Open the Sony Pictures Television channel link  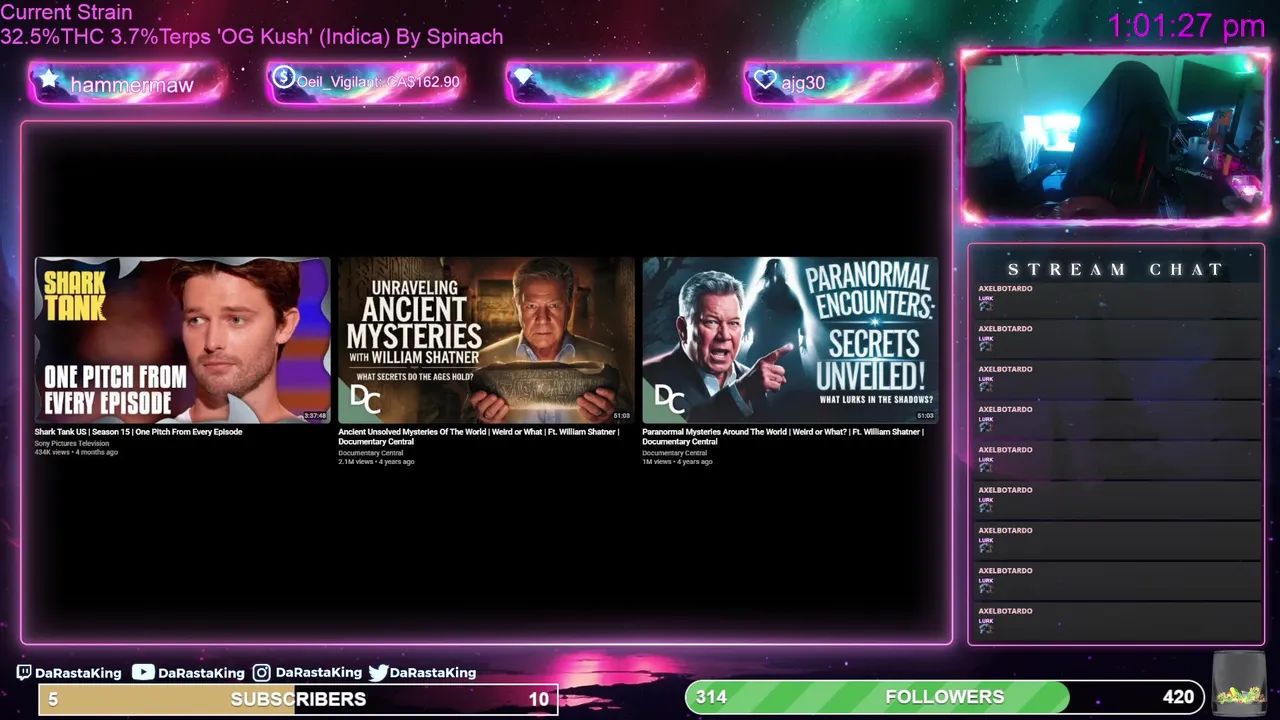(x=72, y=443)
